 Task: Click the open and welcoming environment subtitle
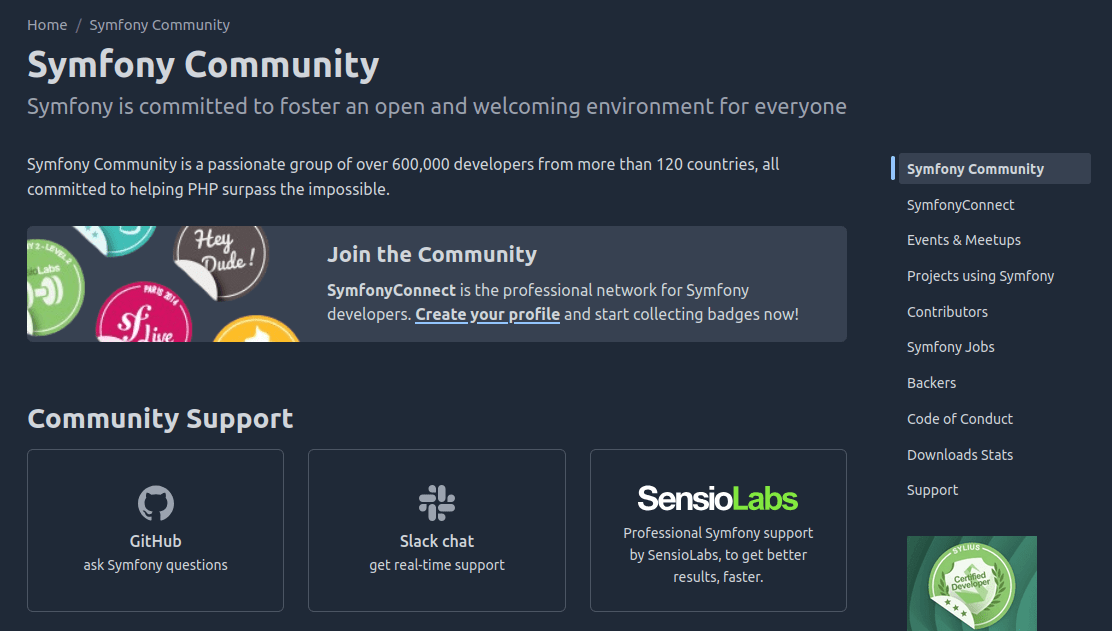point(437,106)
